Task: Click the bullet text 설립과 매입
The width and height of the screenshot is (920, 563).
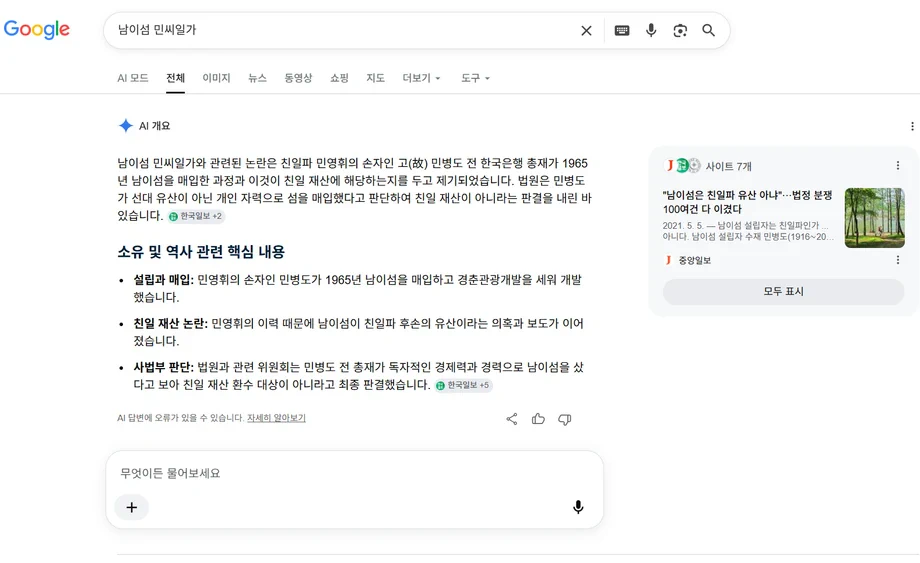Action: [x=163, y=280]
